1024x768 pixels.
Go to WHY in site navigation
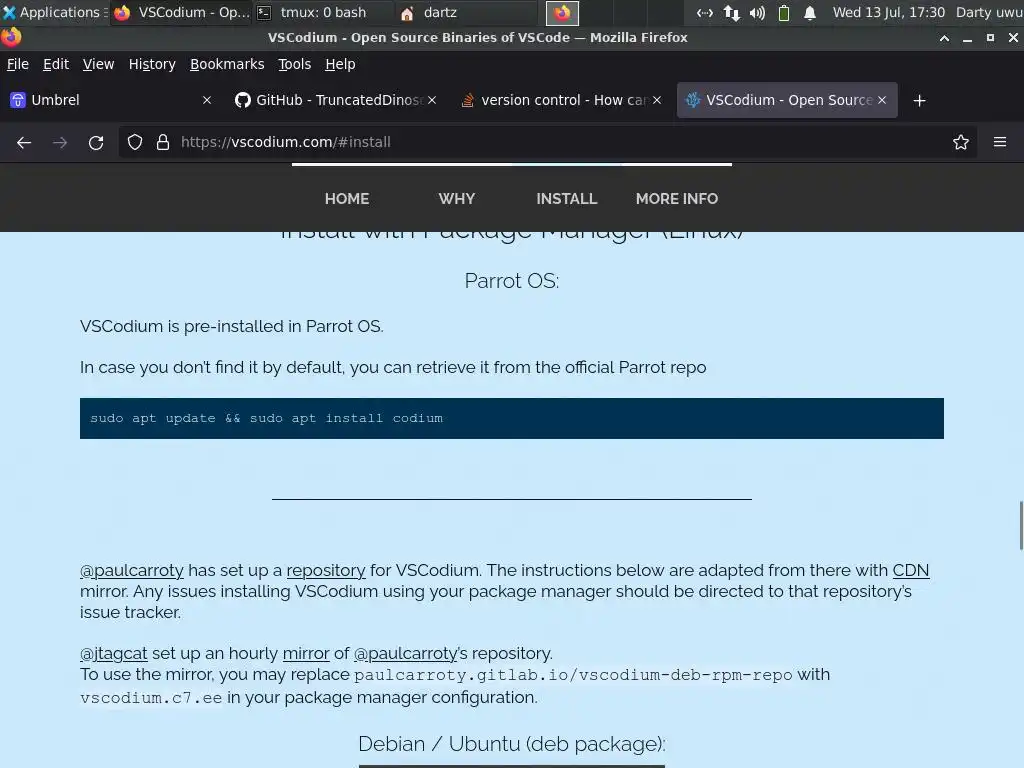(x=456, y=199)
